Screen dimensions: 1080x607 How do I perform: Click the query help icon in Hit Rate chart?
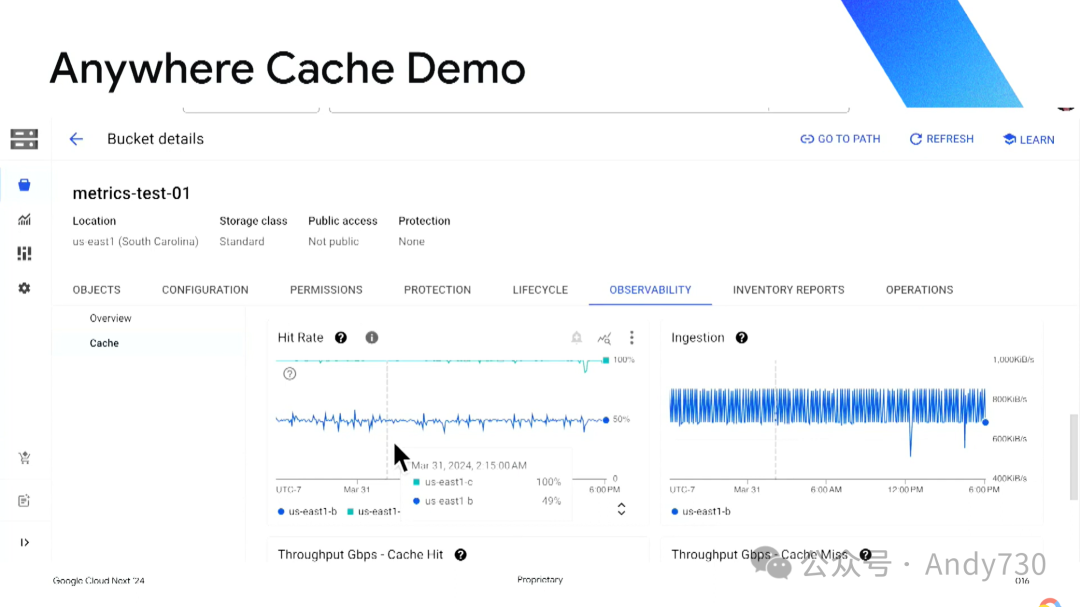click(290, 374)
